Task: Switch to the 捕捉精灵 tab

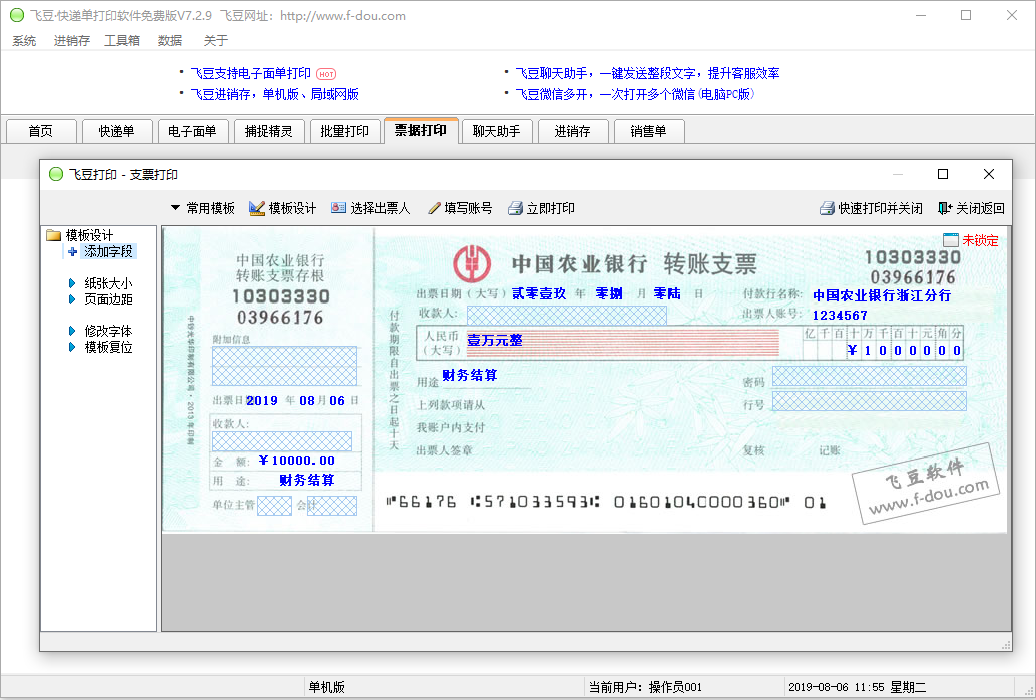Action: (269, 132)
